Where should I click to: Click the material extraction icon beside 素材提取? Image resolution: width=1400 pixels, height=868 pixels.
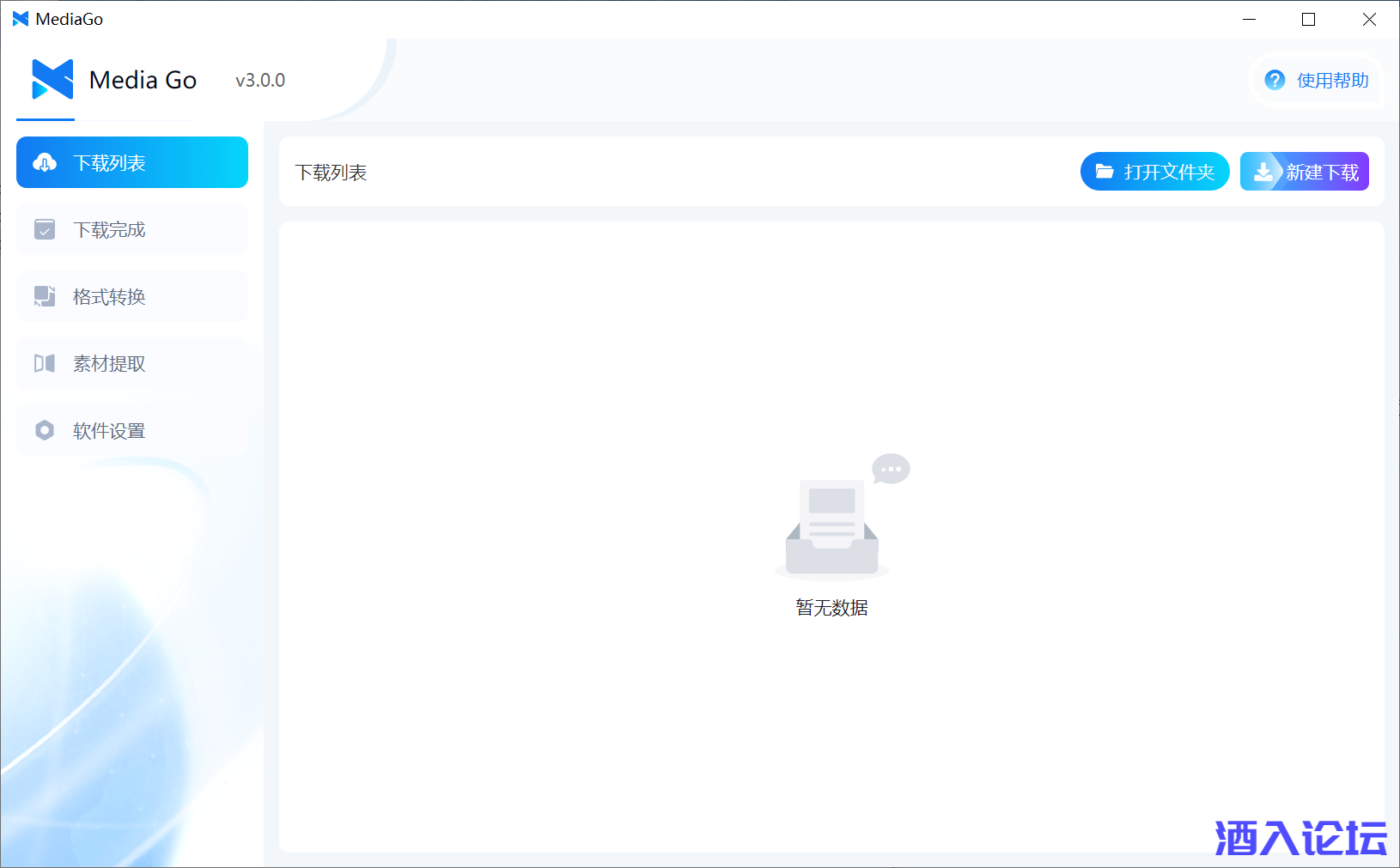[45, 363]
